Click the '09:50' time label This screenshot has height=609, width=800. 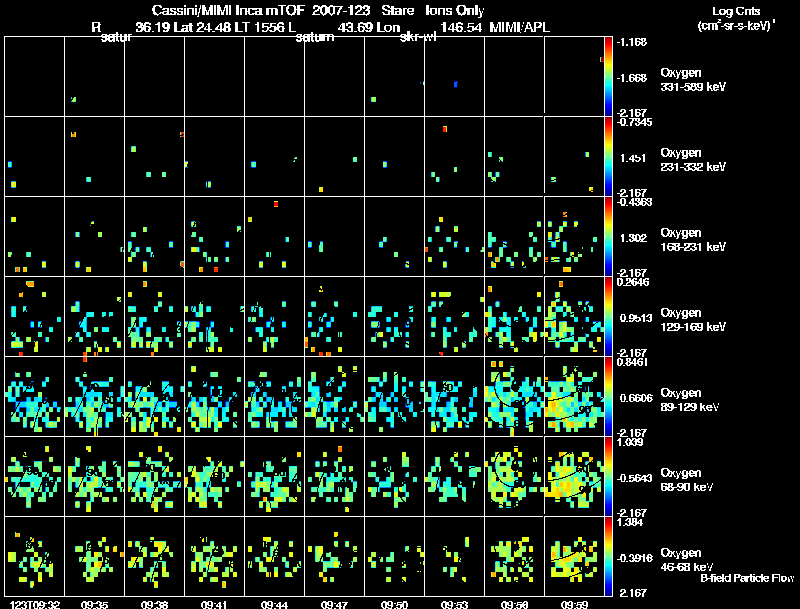click(x=394, y=604)
